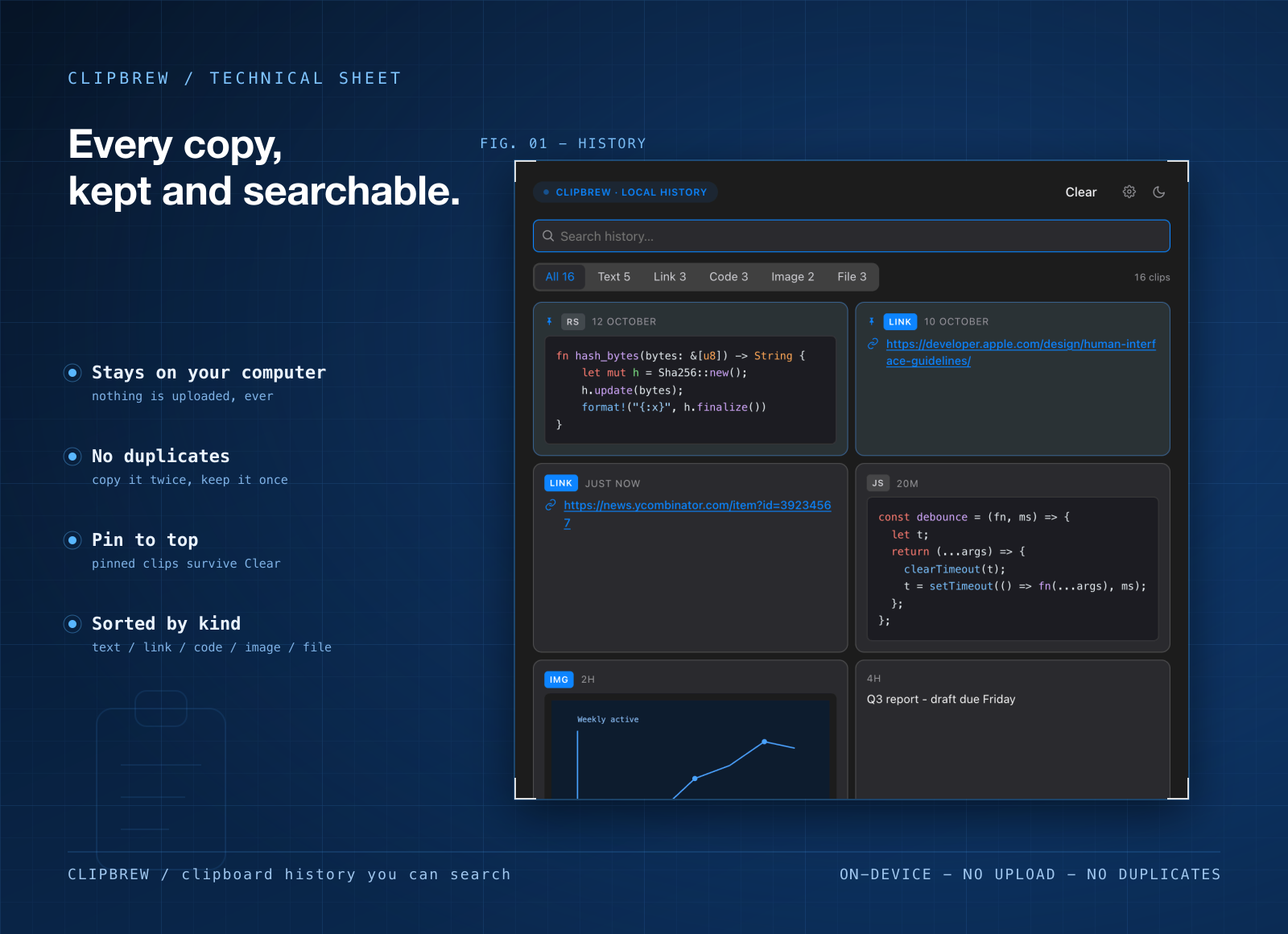Open the Weekly active chart thumbnail
The height and width of the screenshot is (934, 1288).
(691, 747)
